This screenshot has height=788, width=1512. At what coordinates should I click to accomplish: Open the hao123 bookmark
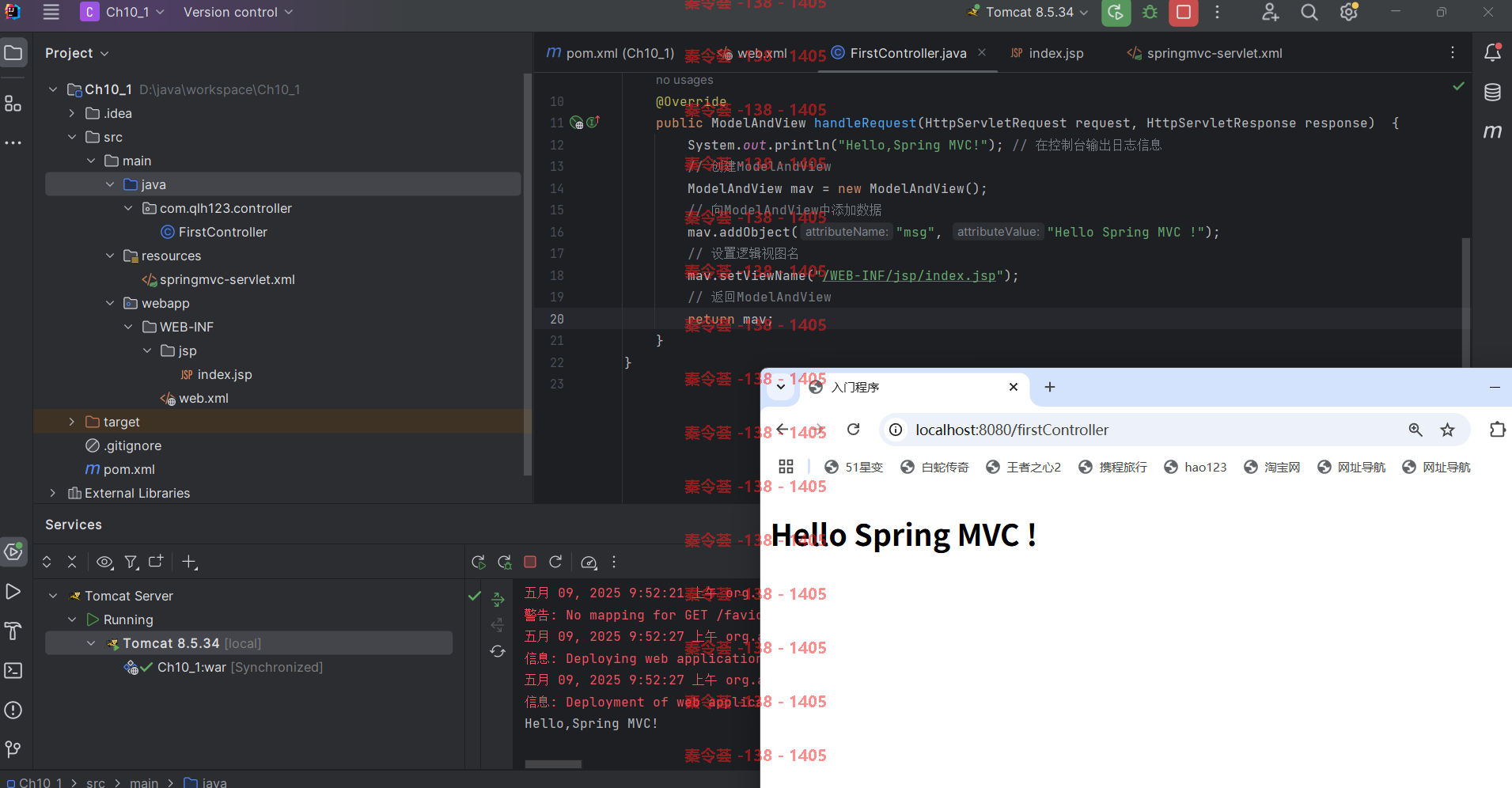[x=1196, y=467]
